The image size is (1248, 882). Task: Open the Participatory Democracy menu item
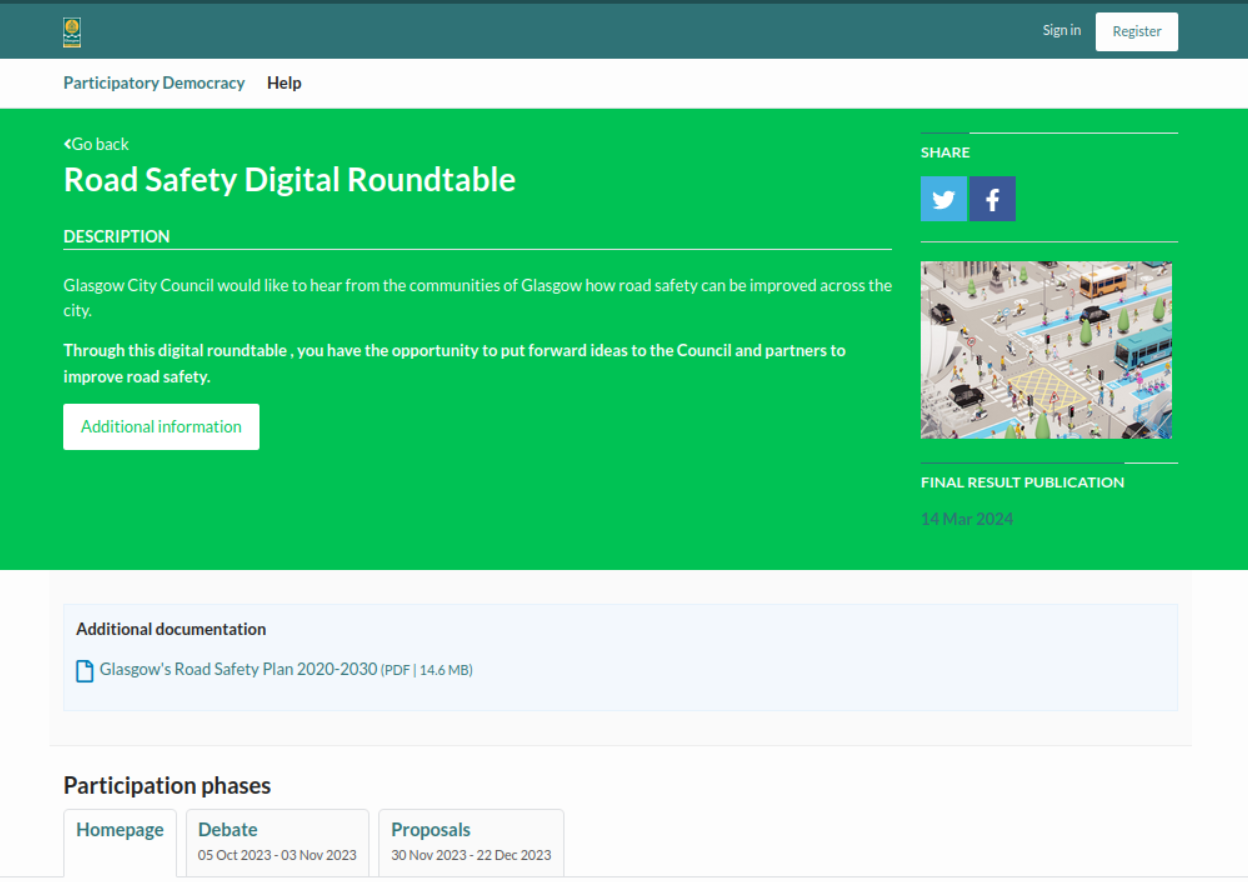[154, 83]
